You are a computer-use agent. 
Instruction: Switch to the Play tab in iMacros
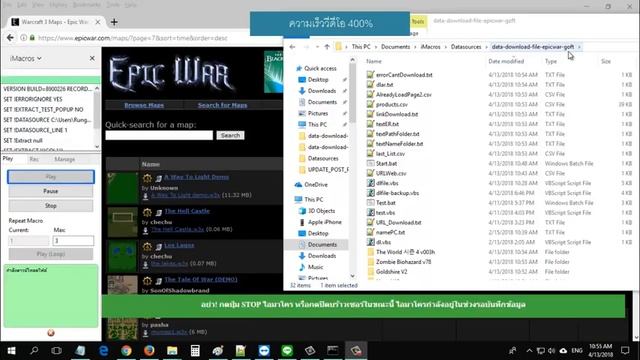point(8,159)
